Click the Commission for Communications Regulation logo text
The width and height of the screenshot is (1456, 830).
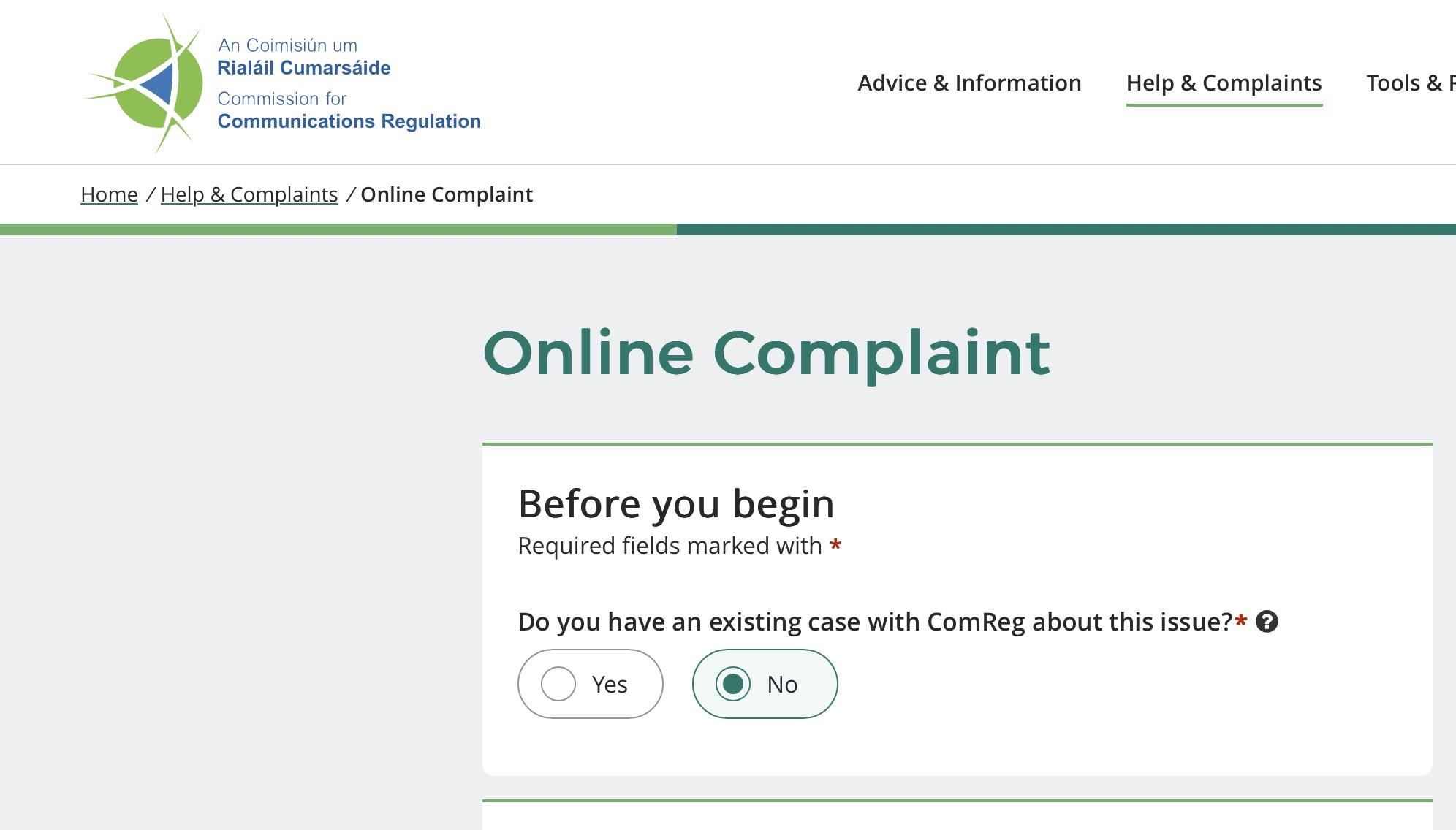(349, 111)
